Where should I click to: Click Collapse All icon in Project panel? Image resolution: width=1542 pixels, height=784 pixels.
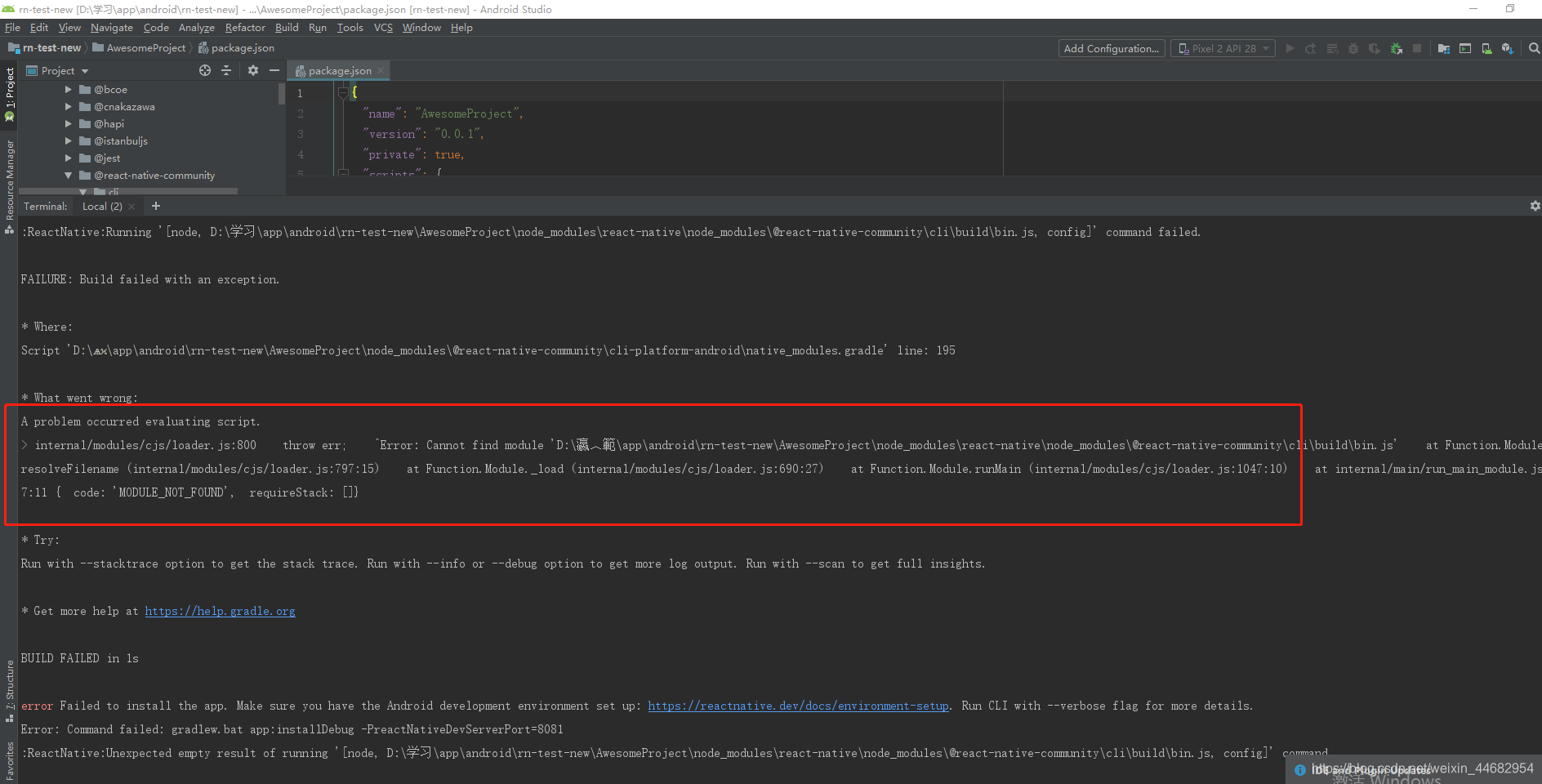click(x=226, y=70)
